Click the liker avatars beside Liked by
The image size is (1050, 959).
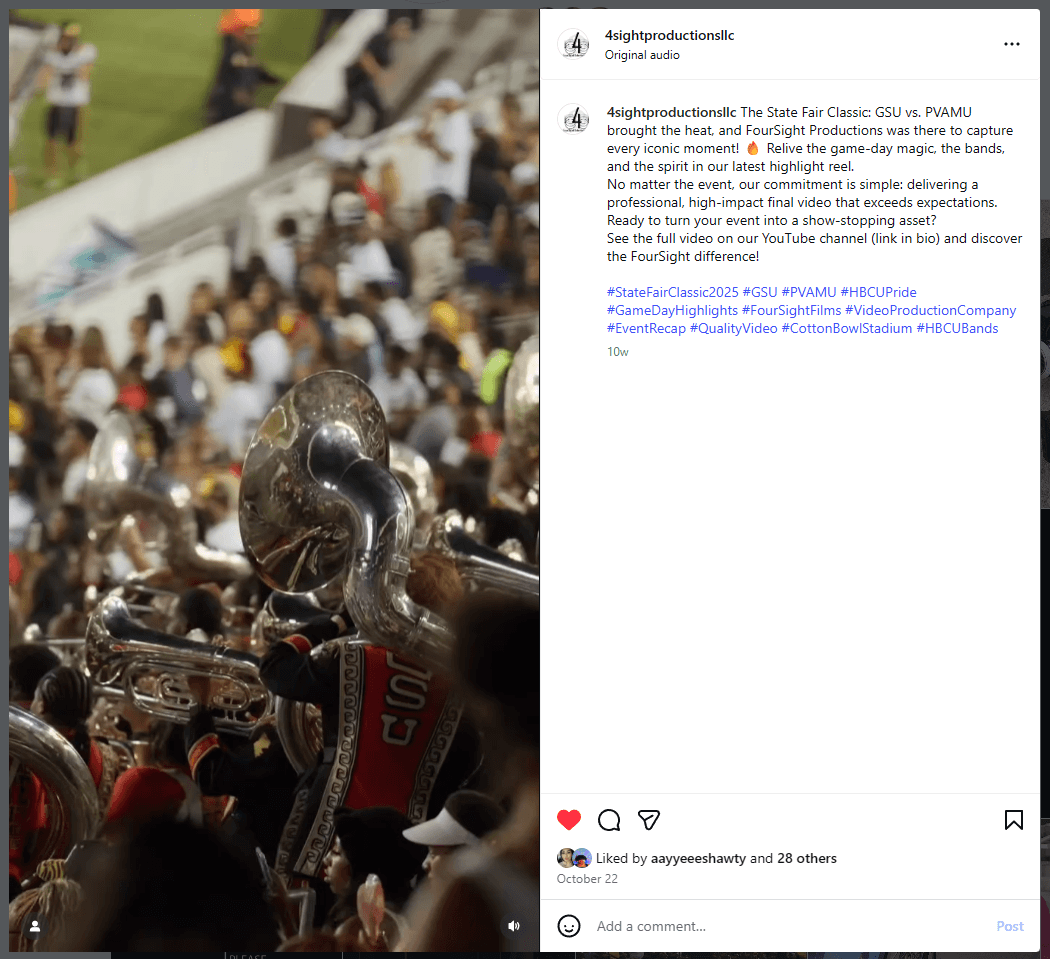coord(574,858)
